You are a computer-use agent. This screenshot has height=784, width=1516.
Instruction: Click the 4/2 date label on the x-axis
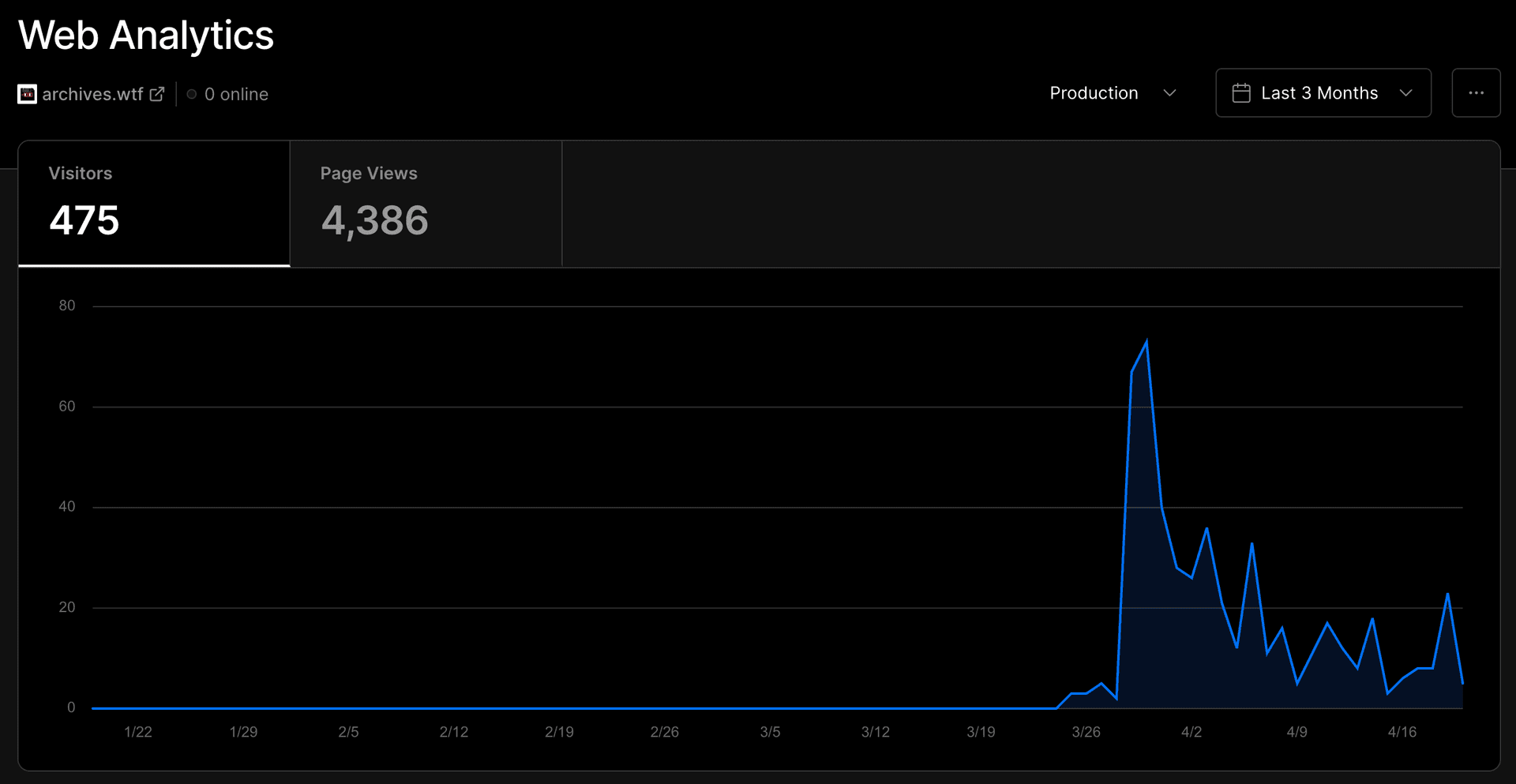click(x=1191, y=732)
